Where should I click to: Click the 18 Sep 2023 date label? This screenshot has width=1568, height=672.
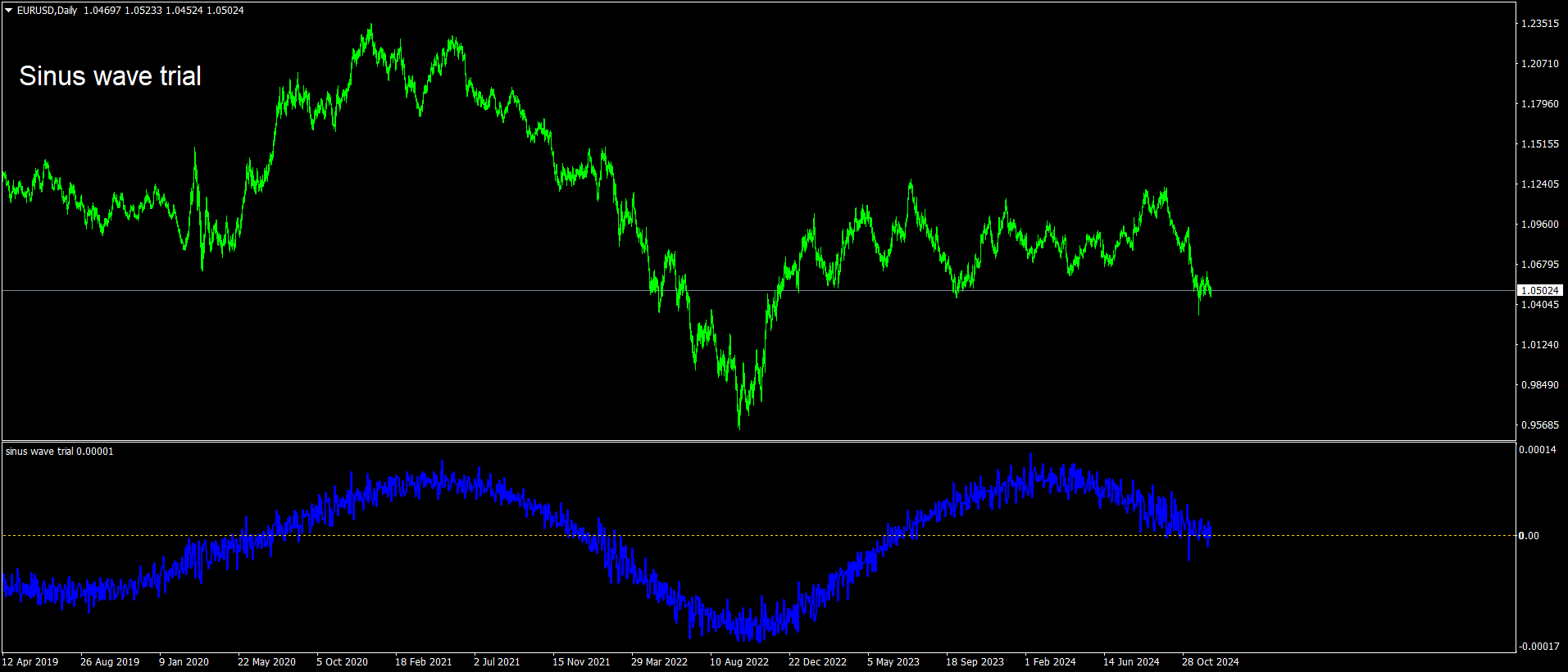point(975,662)
